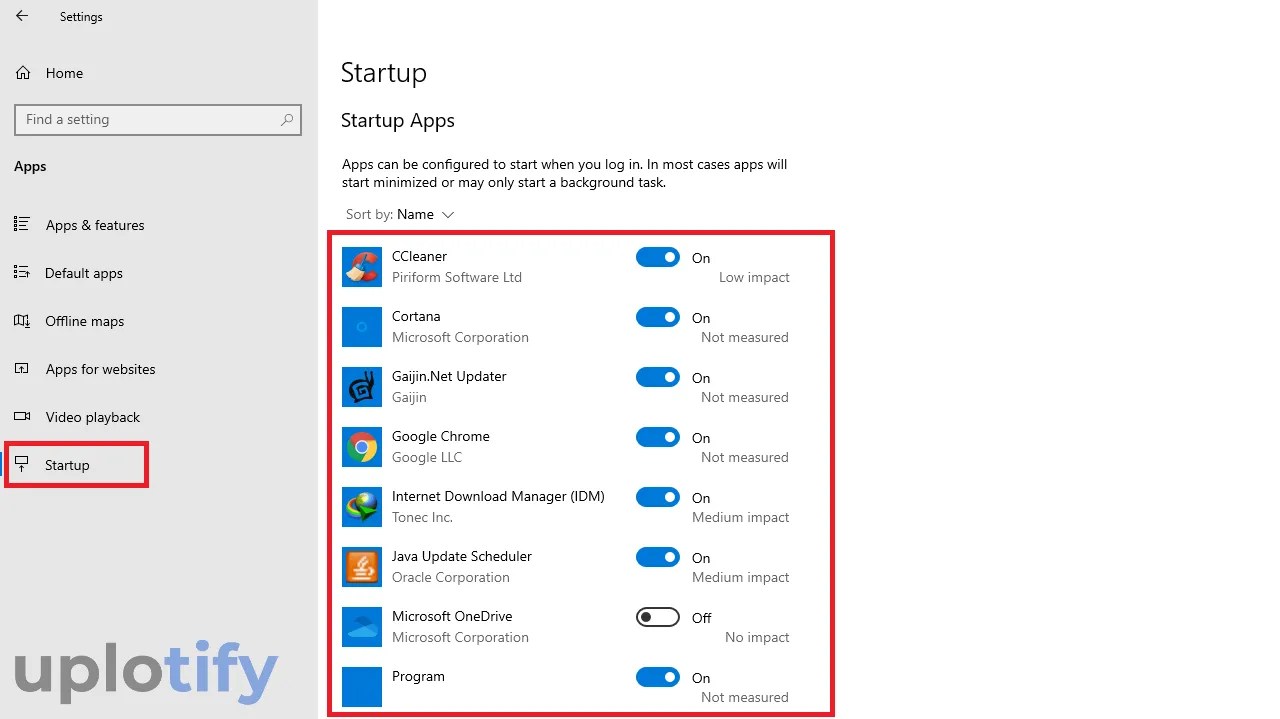The width and height of the screenshot is (1280, 719).
Task: Click the Low impact label
Action: (754, 277)
